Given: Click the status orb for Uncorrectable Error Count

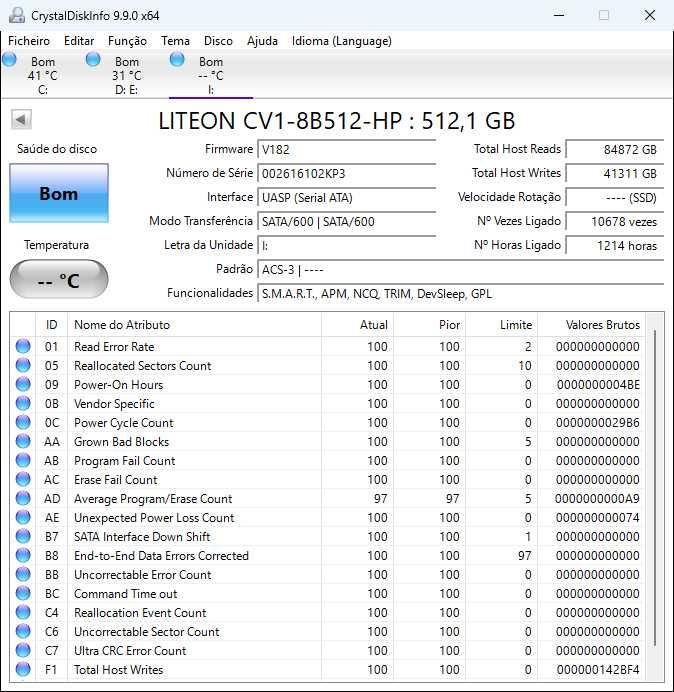Looking at the screenshot, I should click(x=23, y=575).
